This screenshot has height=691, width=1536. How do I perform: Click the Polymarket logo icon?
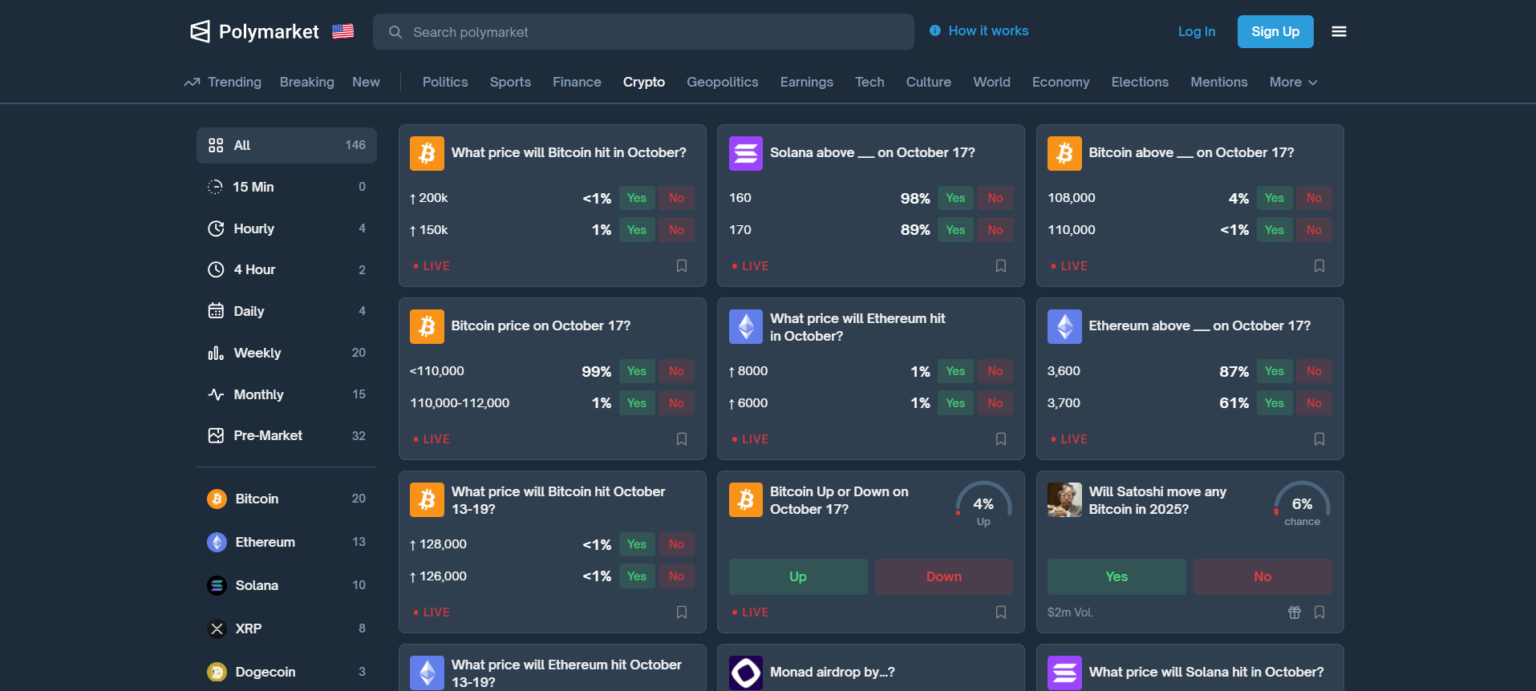pyautogui.click(x=200, y=32)
